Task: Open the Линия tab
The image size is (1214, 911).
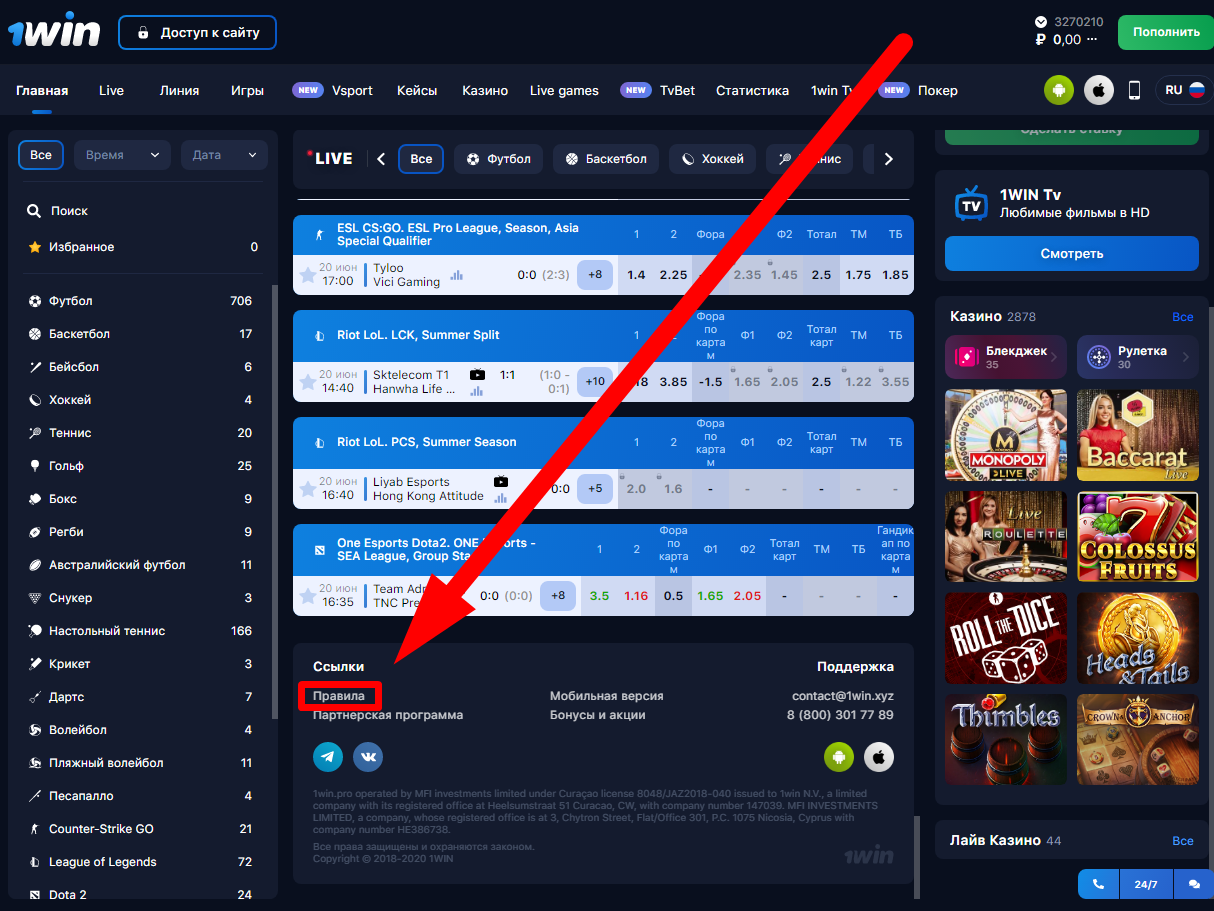Action: [x=179, y=90]
